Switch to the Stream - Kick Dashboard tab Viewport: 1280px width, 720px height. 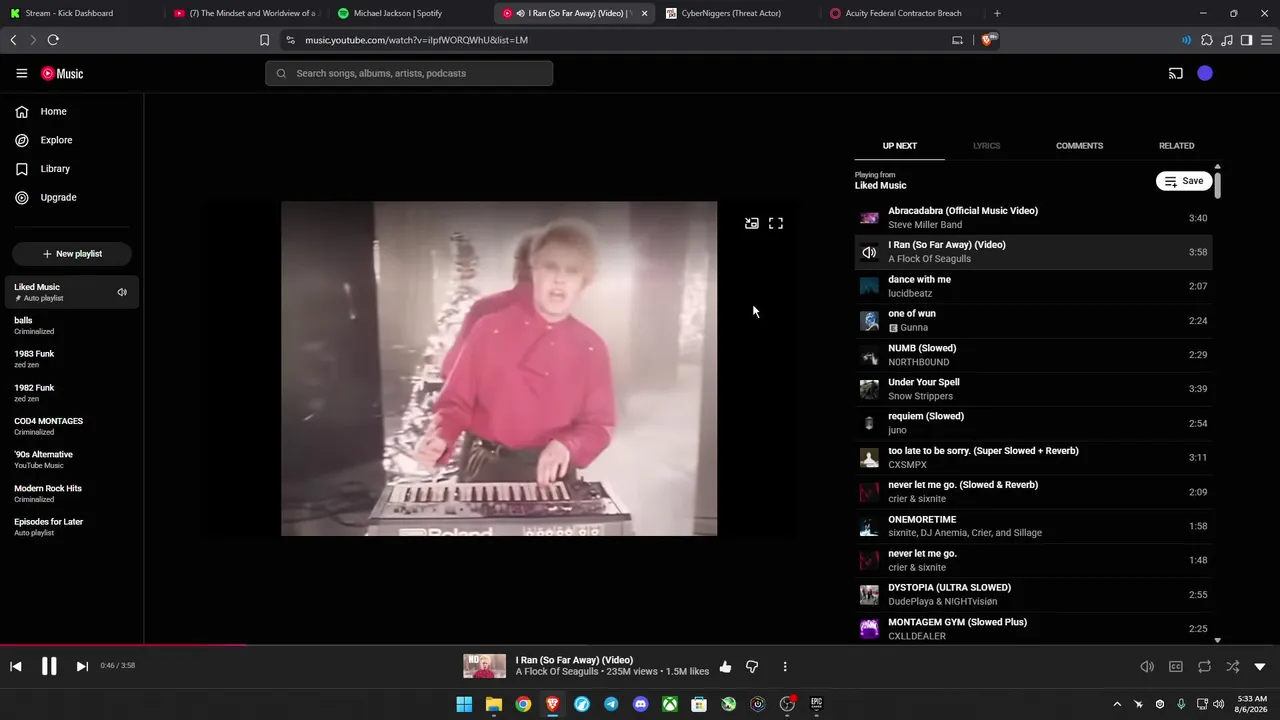tap(78, 13)
